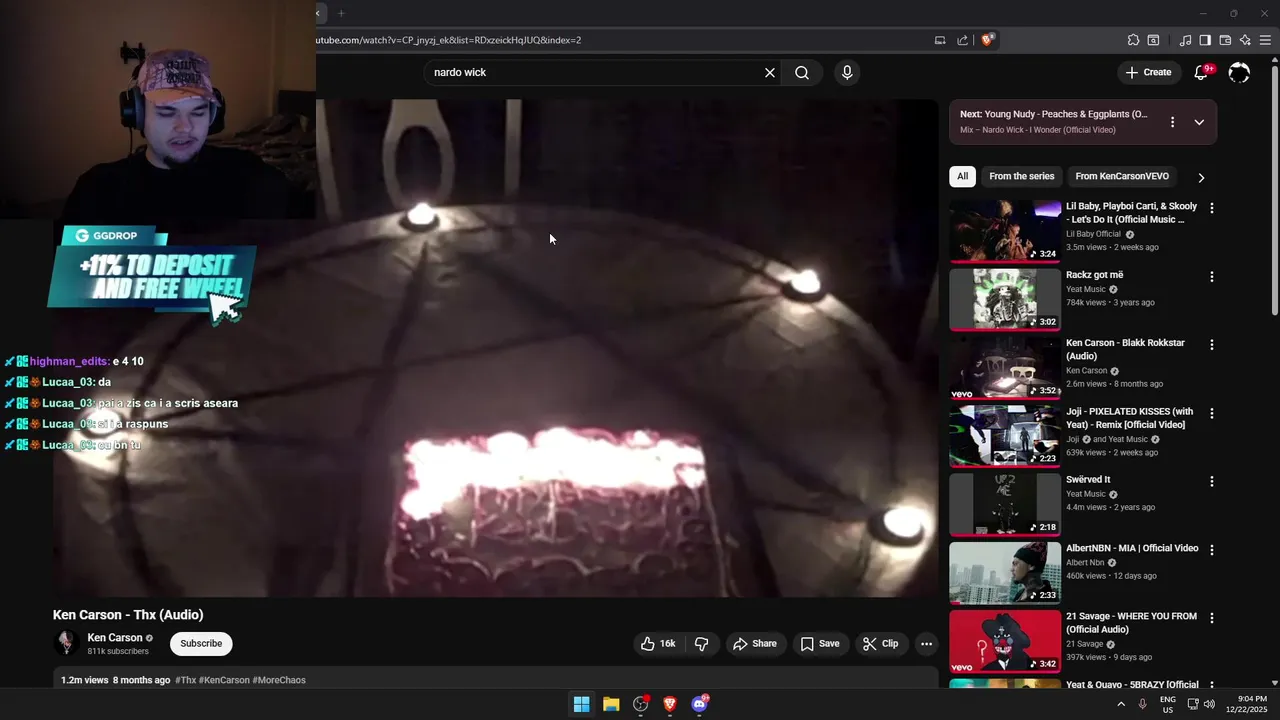Open 'AlbertNBN - MIA | Official Video' title

click(x=1132, y=548)
